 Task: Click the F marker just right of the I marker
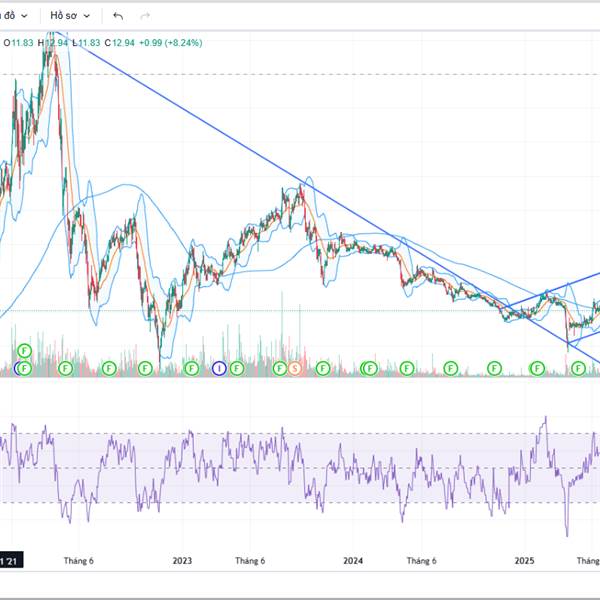point(237,368)
